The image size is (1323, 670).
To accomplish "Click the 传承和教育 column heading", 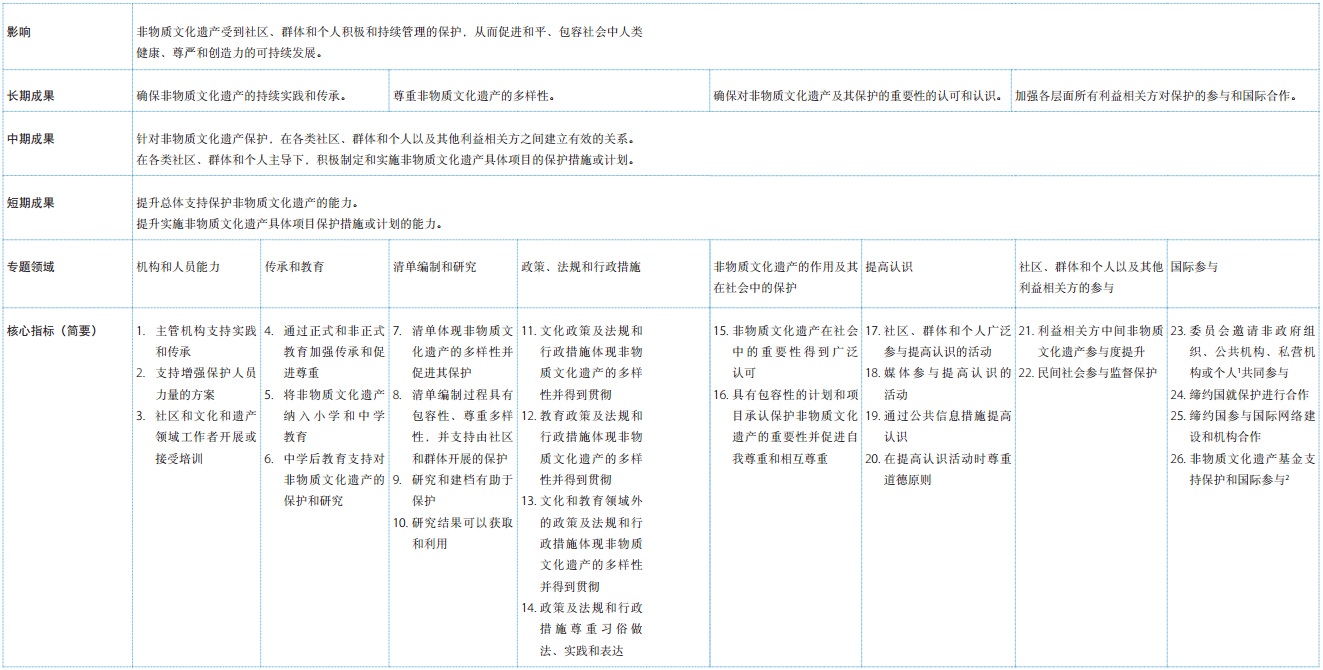I will coord(294,267).
